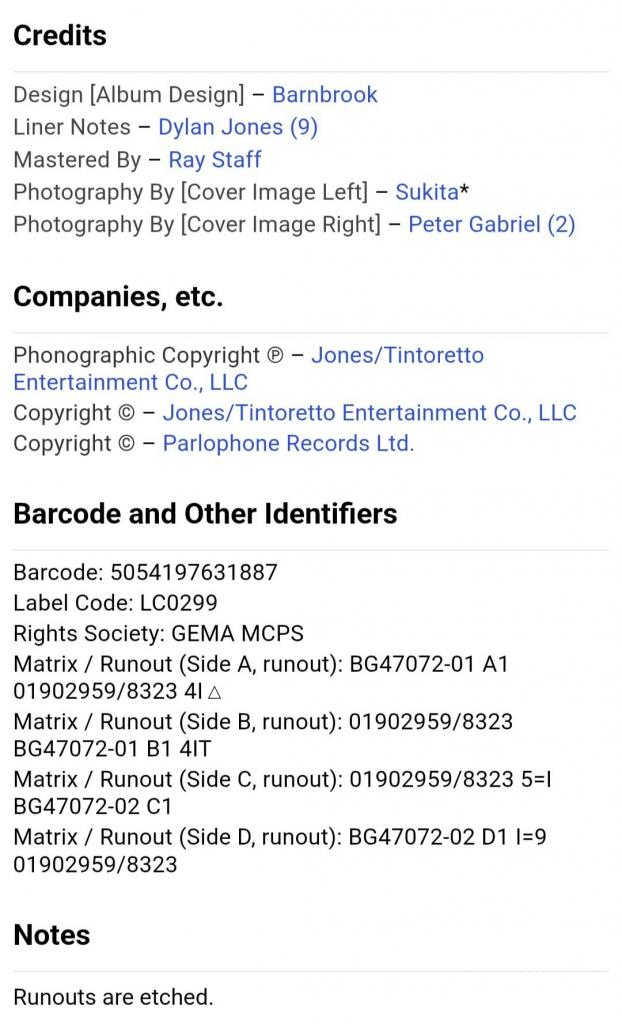
Task: Click the "Runouts are etched." note text
Action: click(113, 997)
